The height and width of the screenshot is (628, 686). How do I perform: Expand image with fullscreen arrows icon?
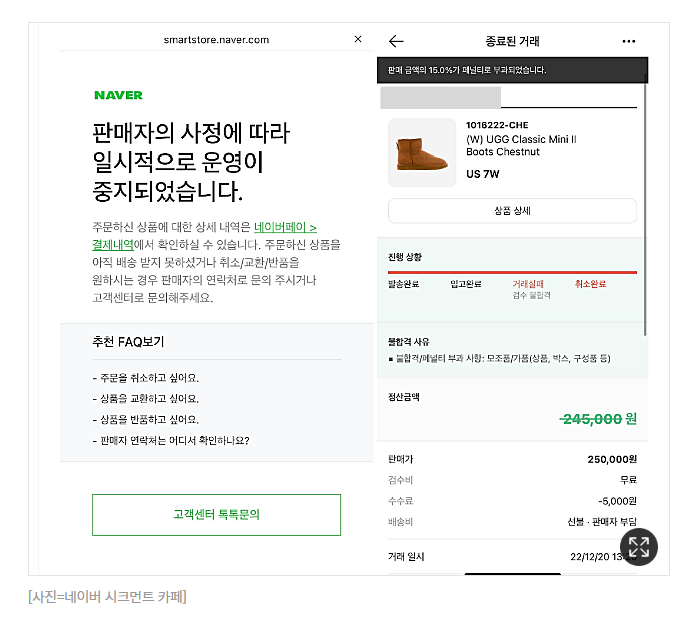click(638, 547)
